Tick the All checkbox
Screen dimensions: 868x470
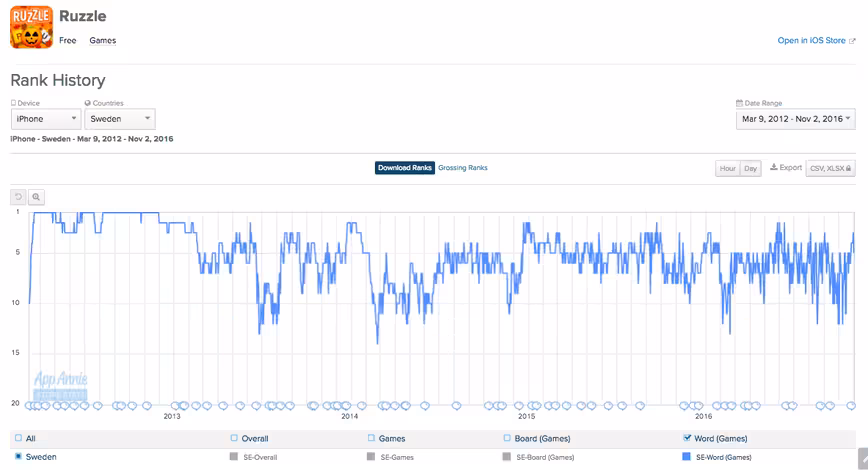[x=18, y=438]
